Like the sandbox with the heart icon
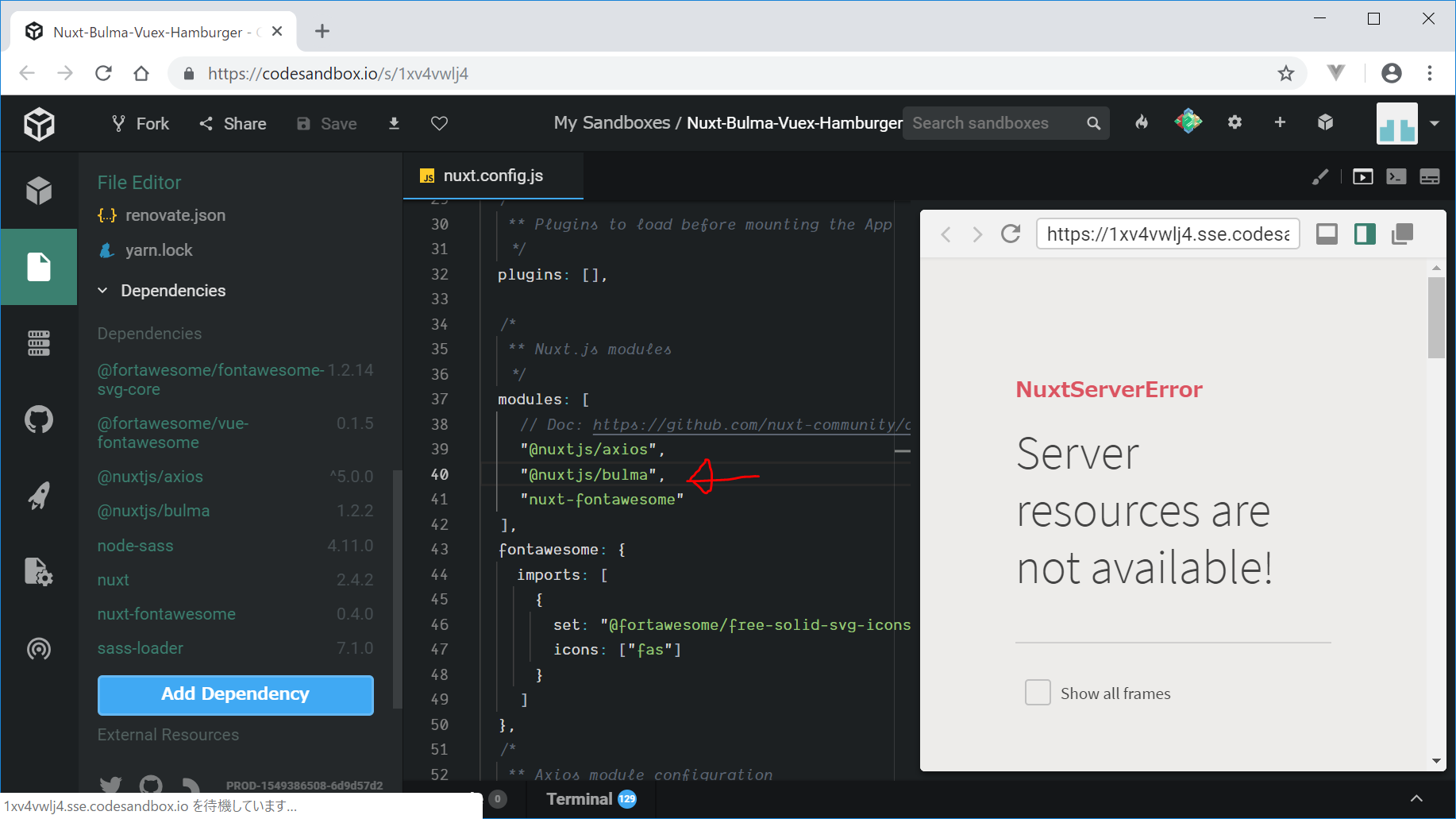 (439, 123)
